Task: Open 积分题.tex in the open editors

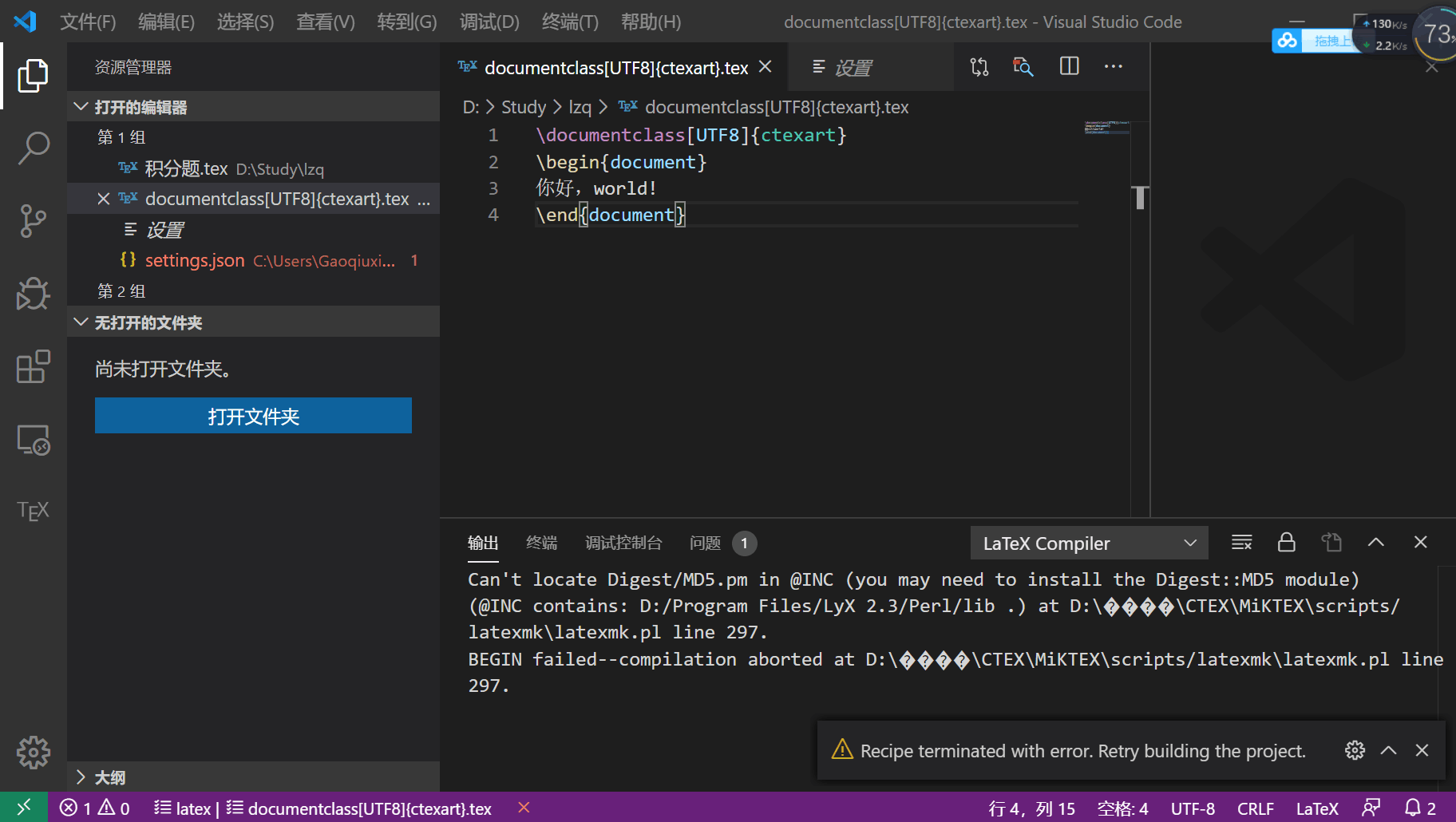Action: pyautogui.click(x=253, y=168)
